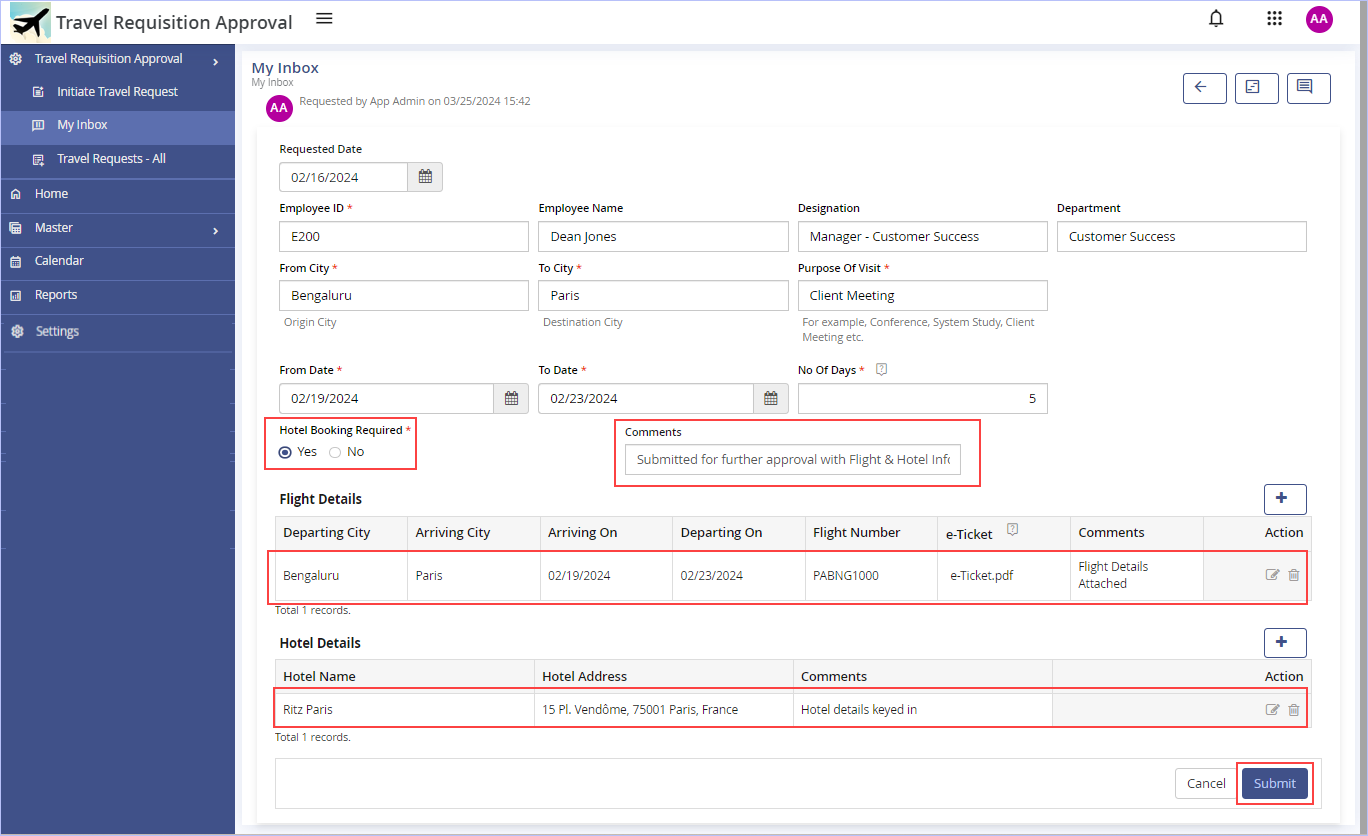Viewport: 1368px width, 836px height.
Task: Open calendar picker for To Date
Action: (770, 398)
